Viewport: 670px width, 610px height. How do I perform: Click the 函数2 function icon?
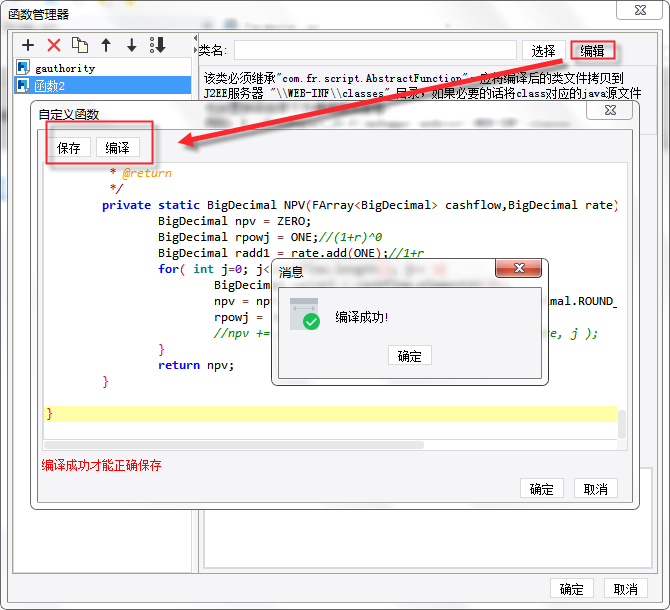click(23, 85)
